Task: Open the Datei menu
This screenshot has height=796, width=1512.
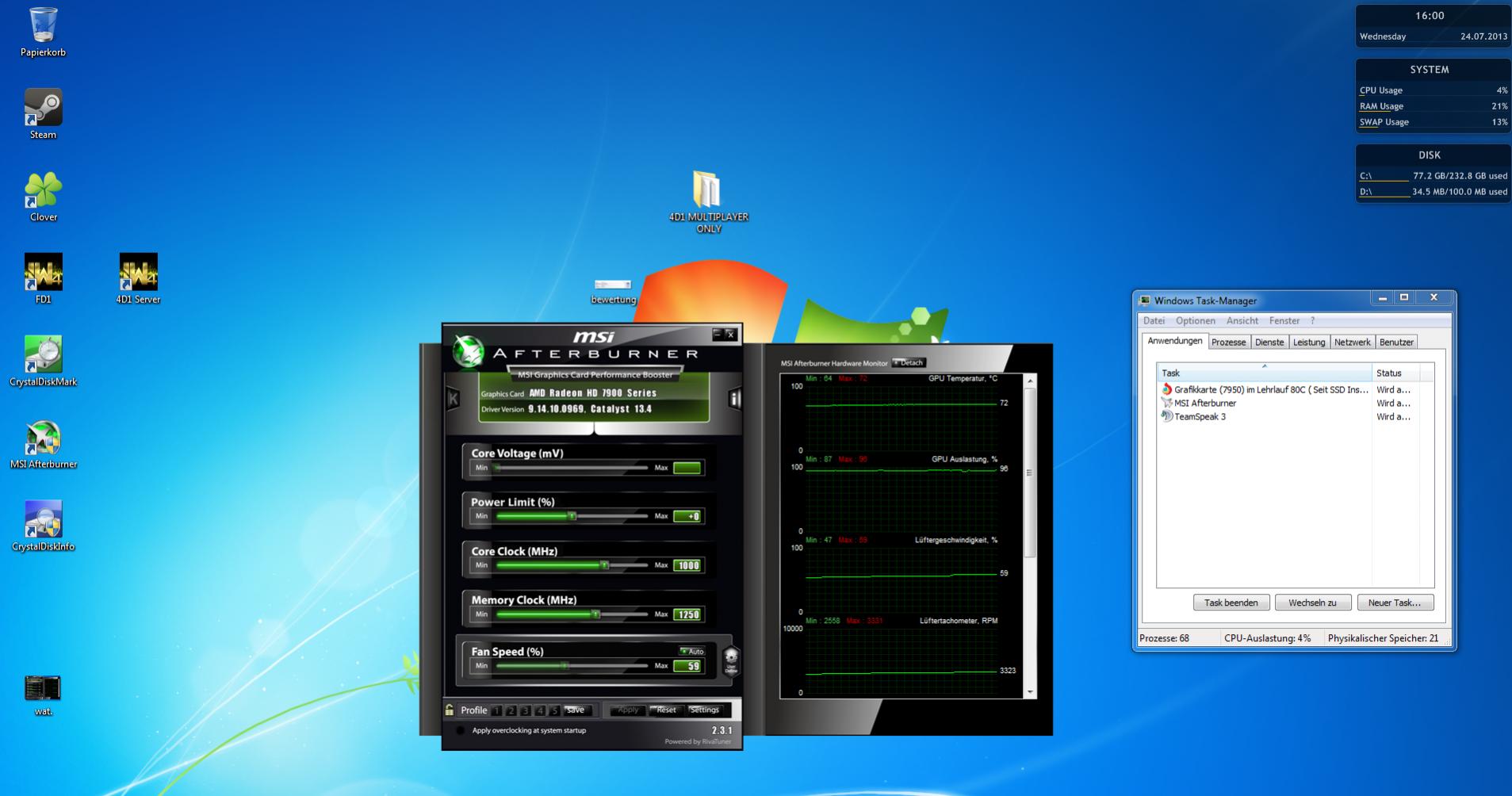Action: pos(1154,320)
